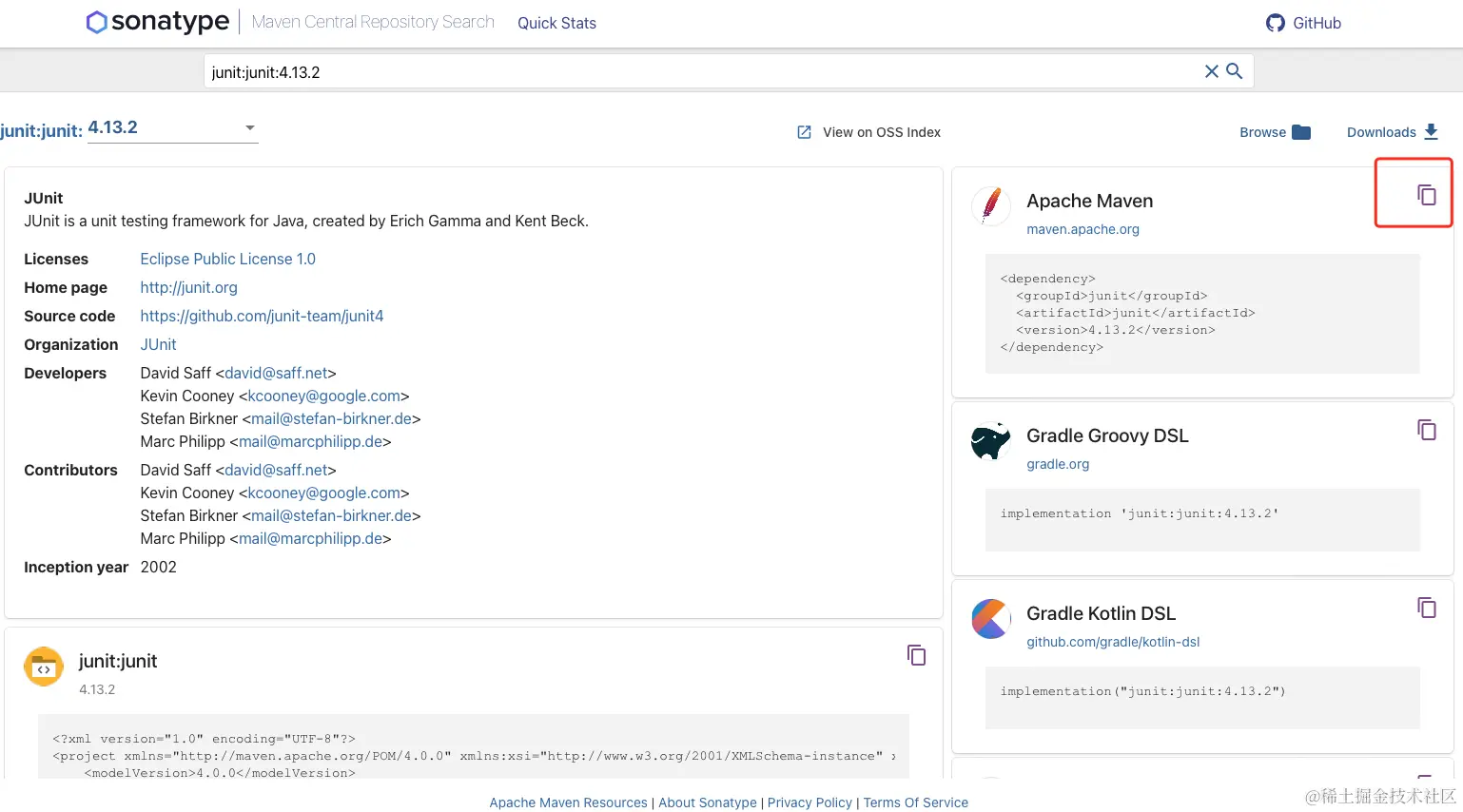Open Privacy Policy footer link
Viewport: 1463px width, 812px height.
point(810,802)
